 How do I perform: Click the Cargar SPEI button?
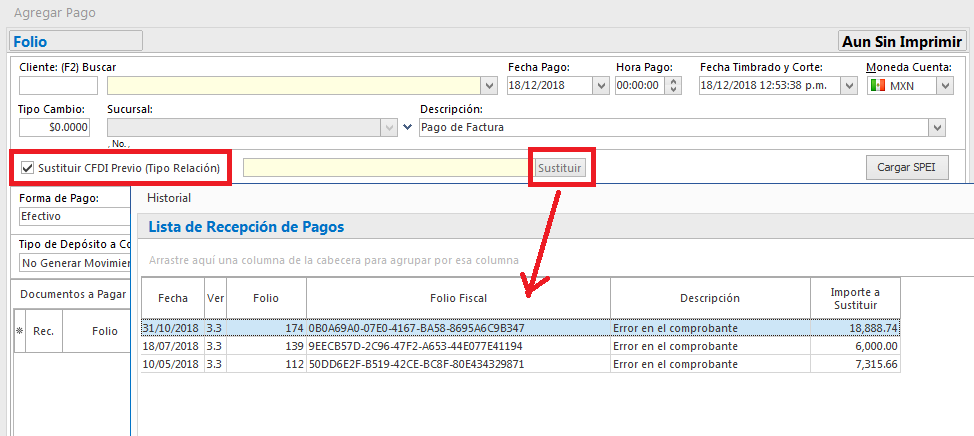(906, 168)
